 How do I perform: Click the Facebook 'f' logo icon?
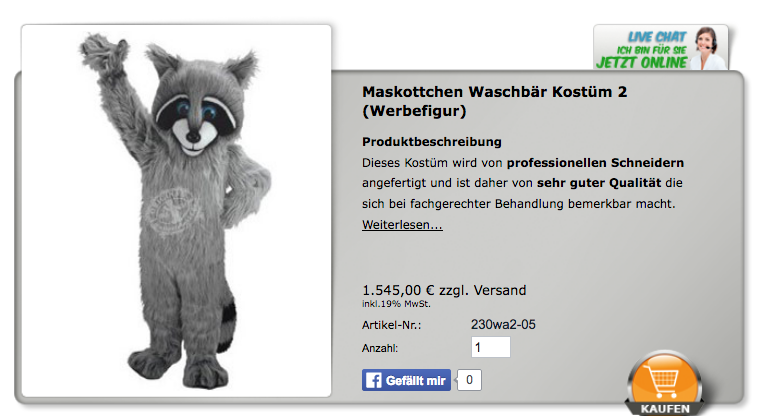coord(374,380)
